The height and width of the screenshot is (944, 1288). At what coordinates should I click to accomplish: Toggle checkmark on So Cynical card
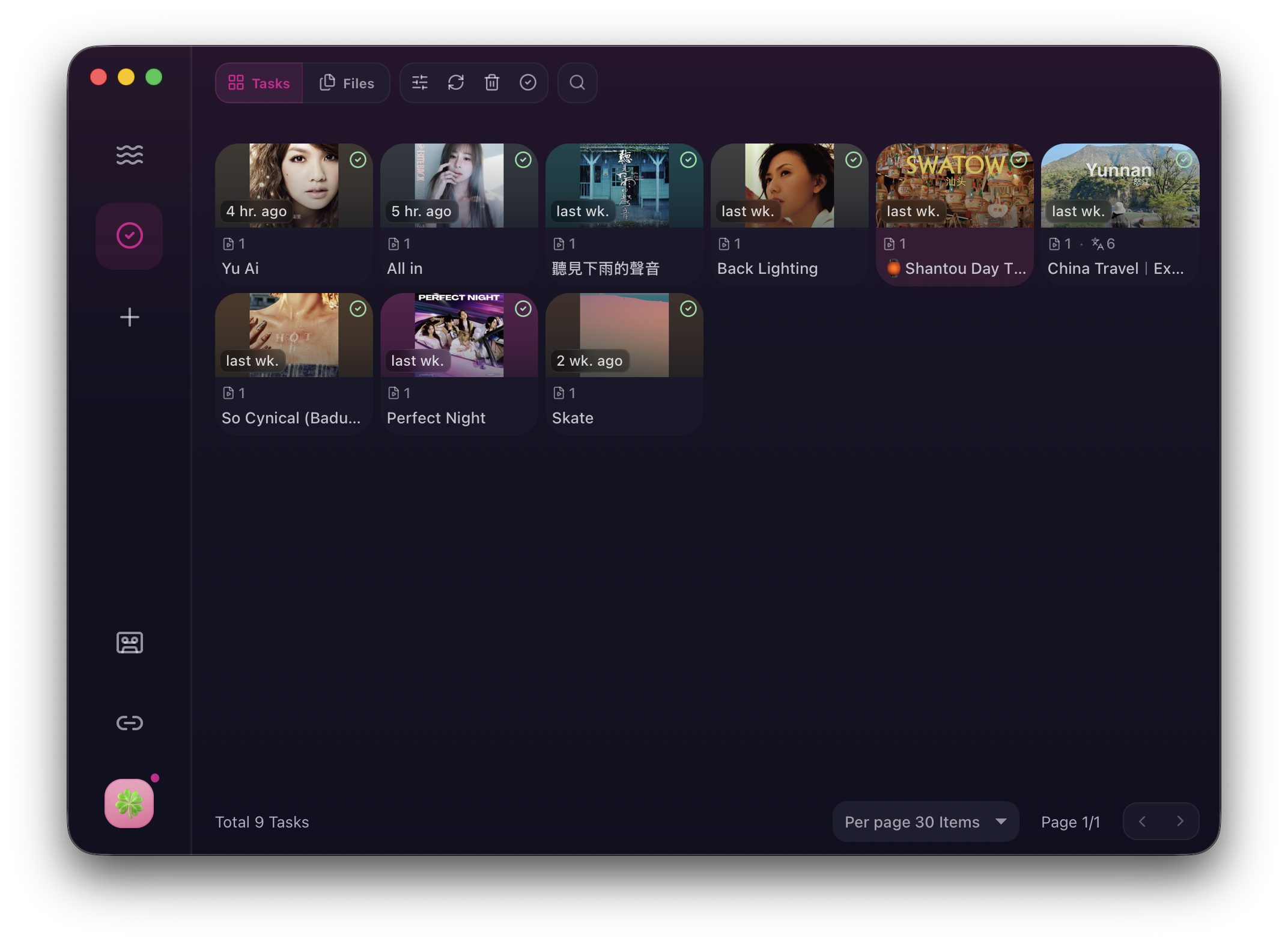358,309
